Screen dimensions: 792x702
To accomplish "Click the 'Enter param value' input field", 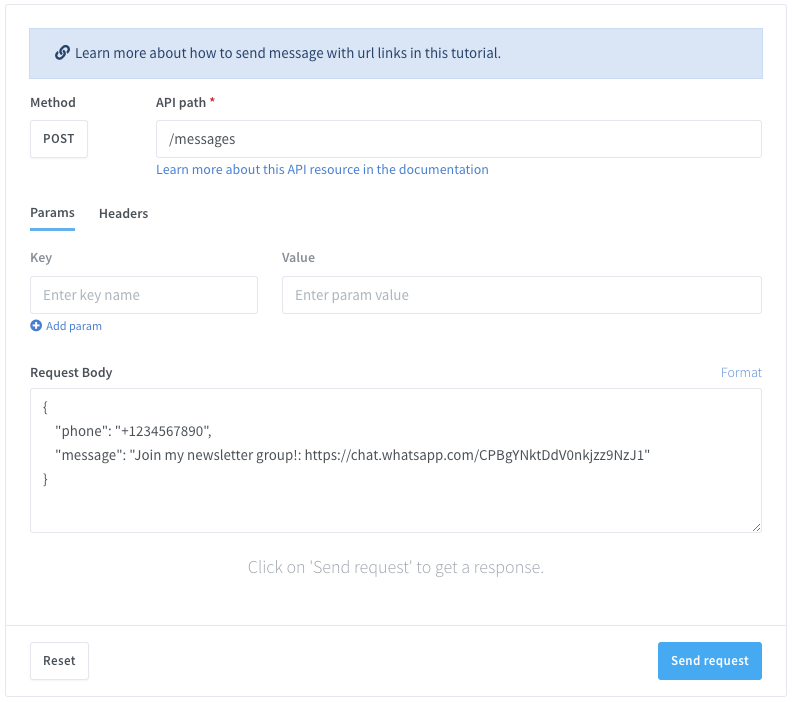I will [521, 295].
